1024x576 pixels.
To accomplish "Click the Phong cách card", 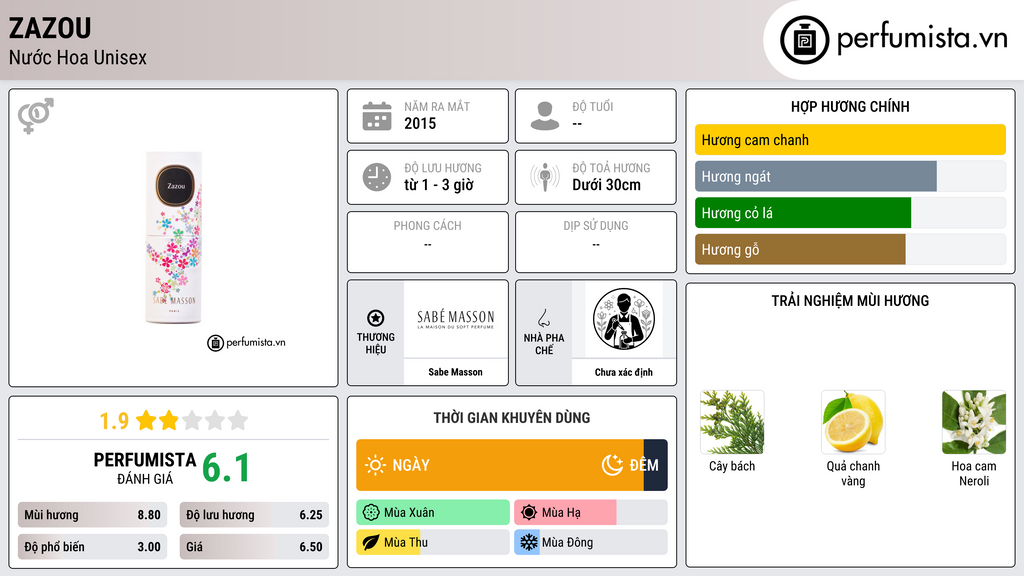I will (428, 242).
